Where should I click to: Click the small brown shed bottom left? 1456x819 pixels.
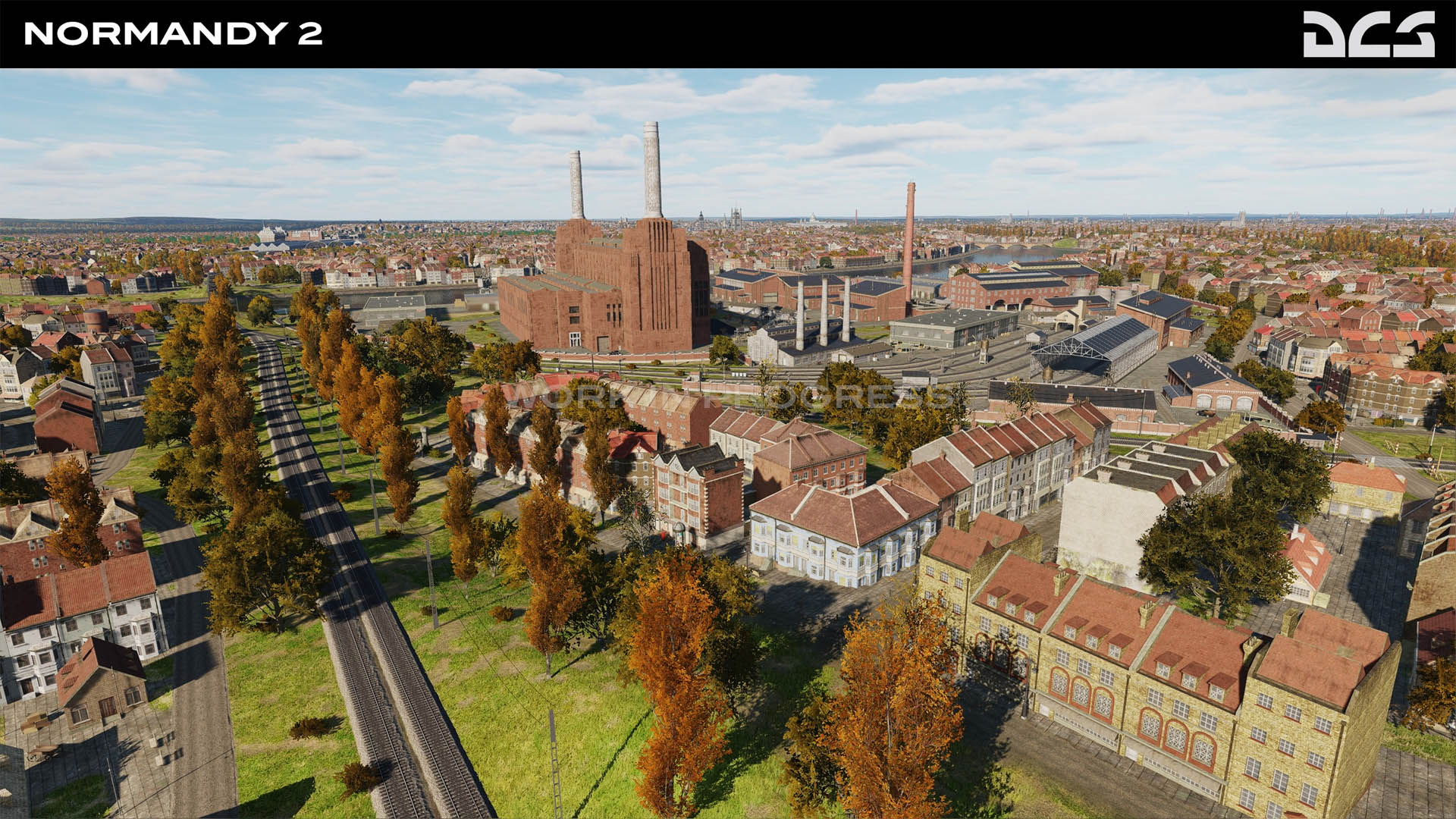(101, 682)
